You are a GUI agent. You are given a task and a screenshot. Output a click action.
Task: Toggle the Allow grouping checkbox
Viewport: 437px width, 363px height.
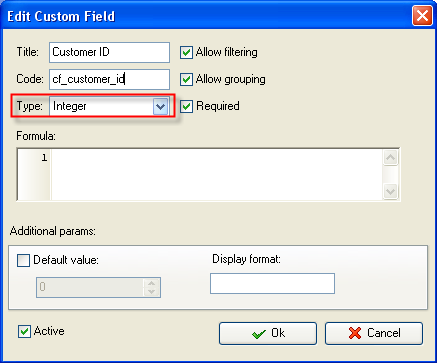coord(186,80)
